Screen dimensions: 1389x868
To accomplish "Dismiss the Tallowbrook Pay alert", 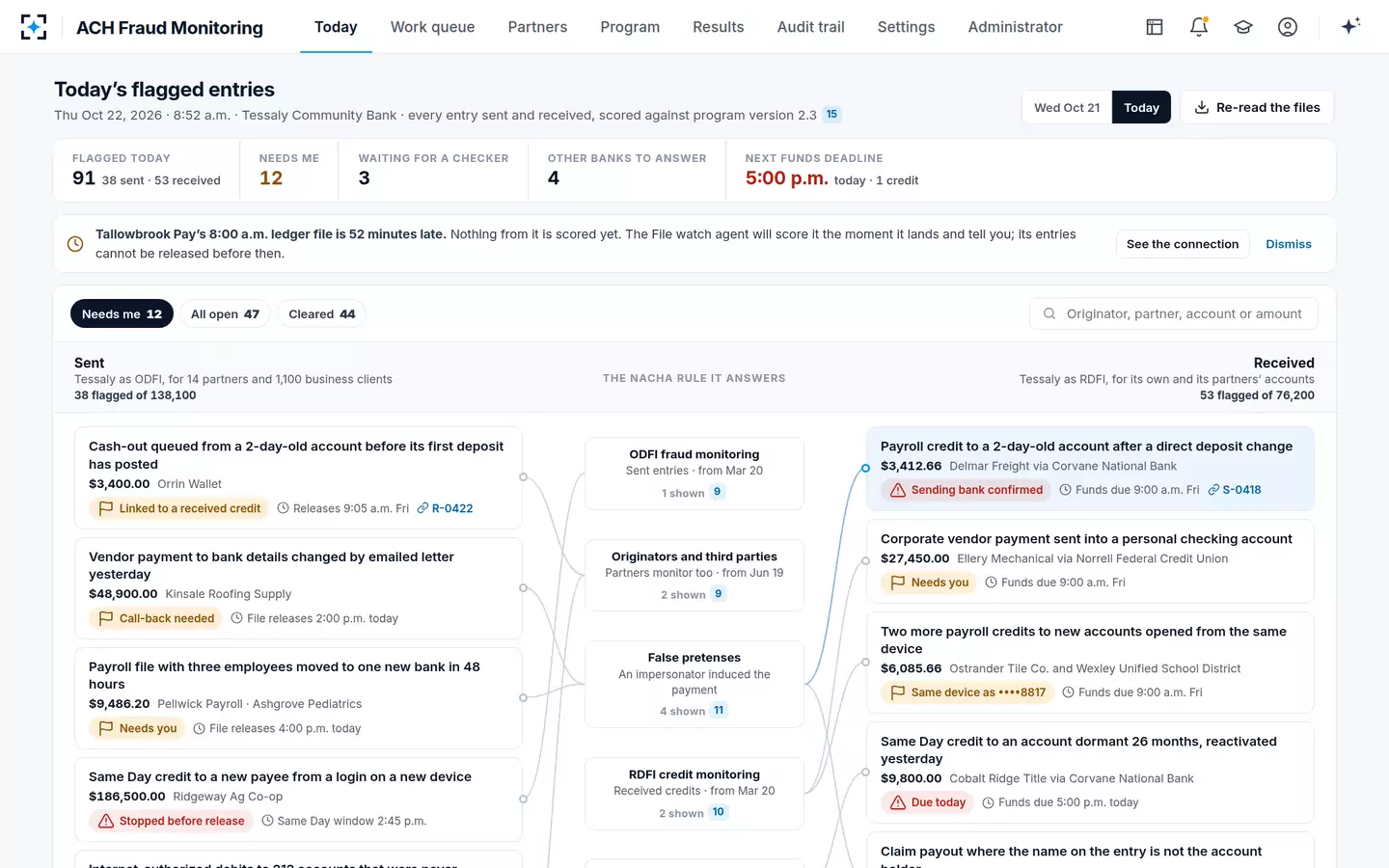I will pyautogui.click(x=1289, y=244).
